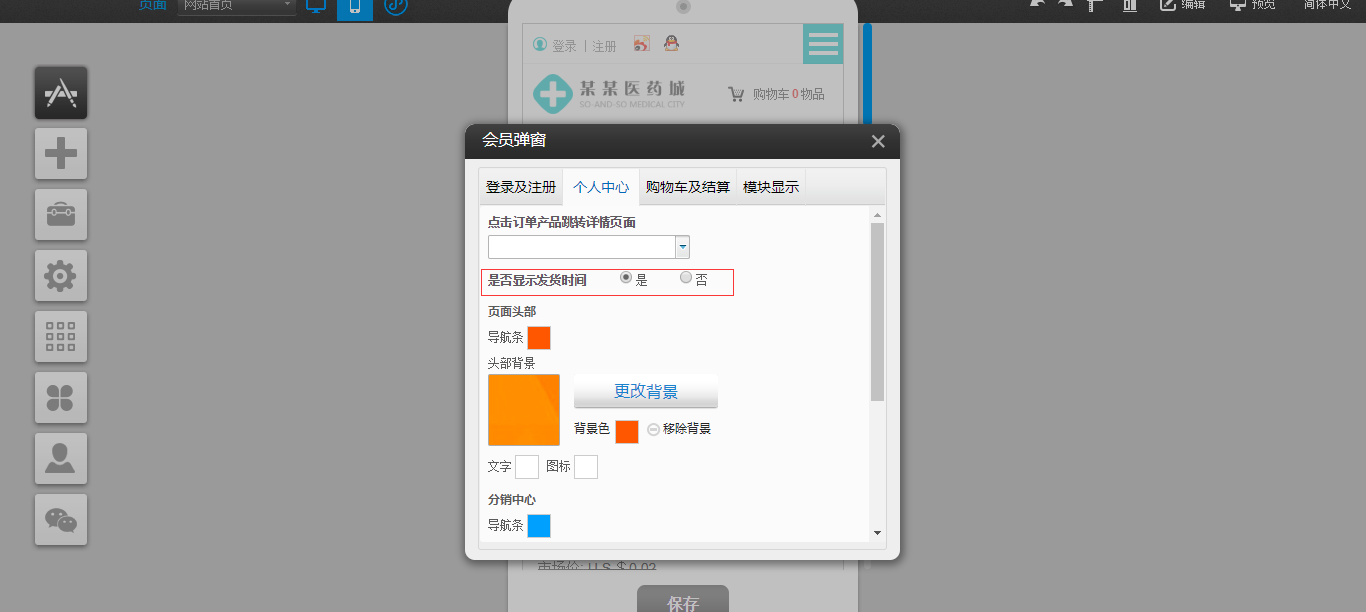Click 移除背景 to remove header background
Image resolution: width=1366 pixels, height=612 pixels.
click(x=679, y=429)
